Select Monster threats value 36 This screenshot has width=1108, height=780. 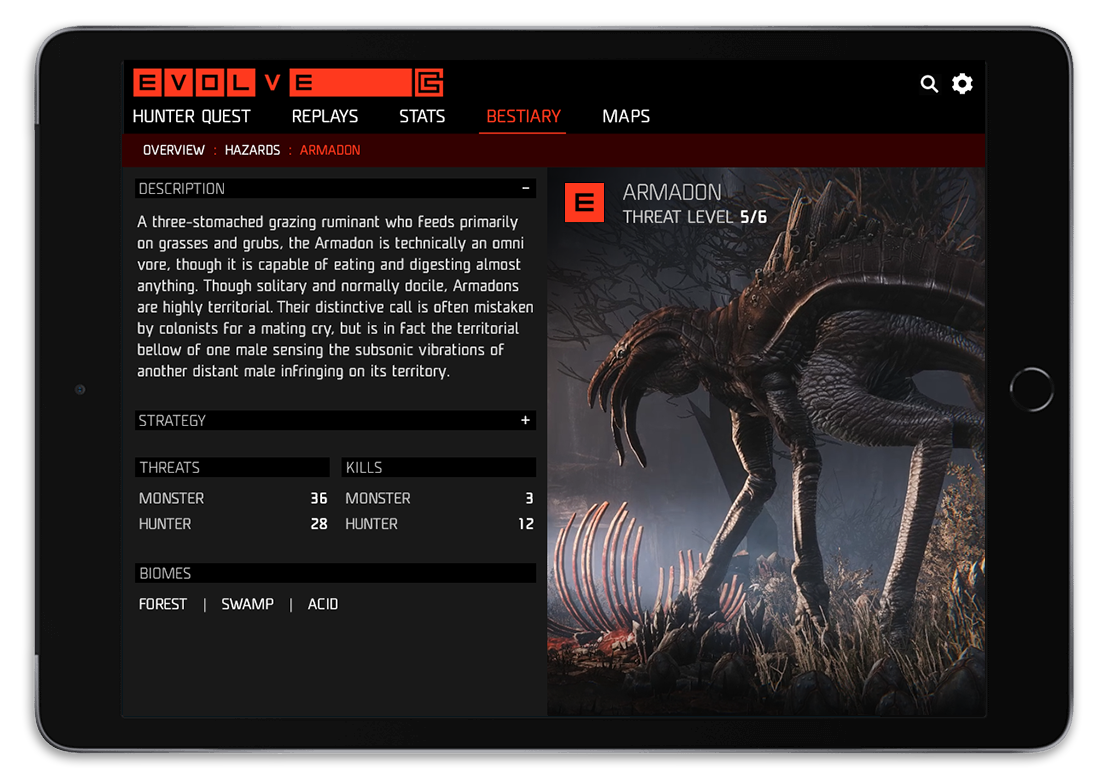click(319, 498)
